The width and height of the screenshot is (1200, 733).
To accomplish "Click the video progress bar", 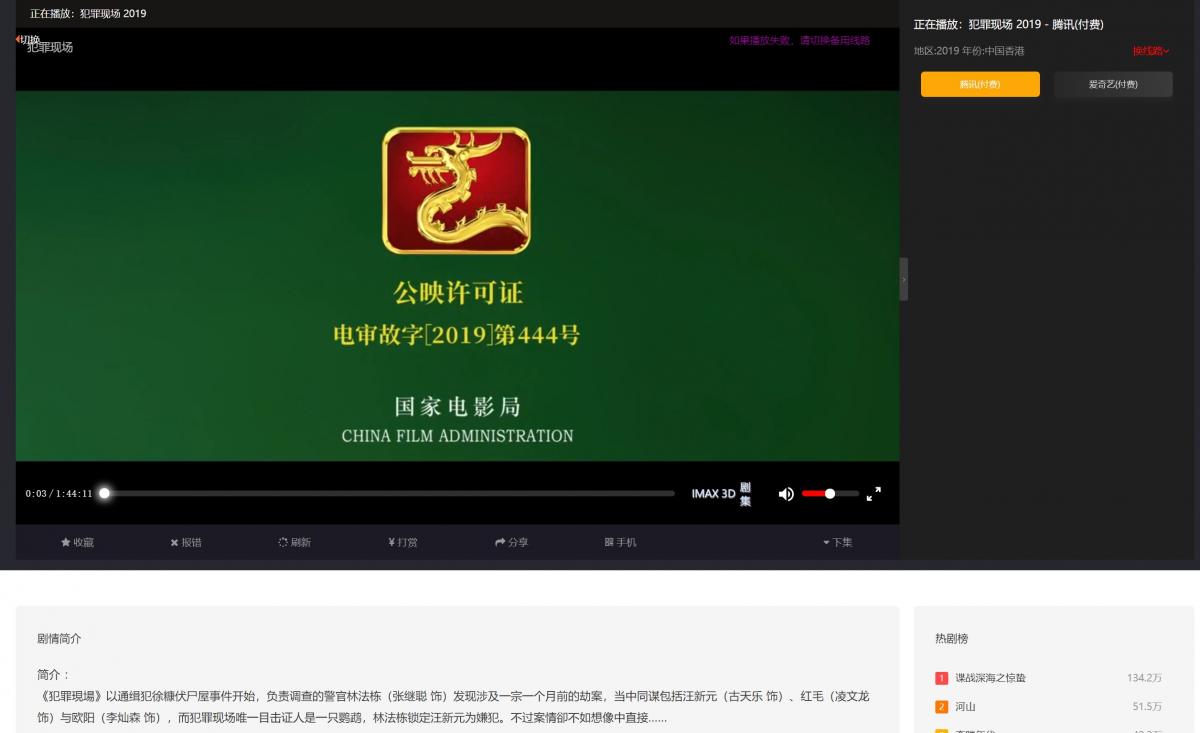I will tap(390, 493).
